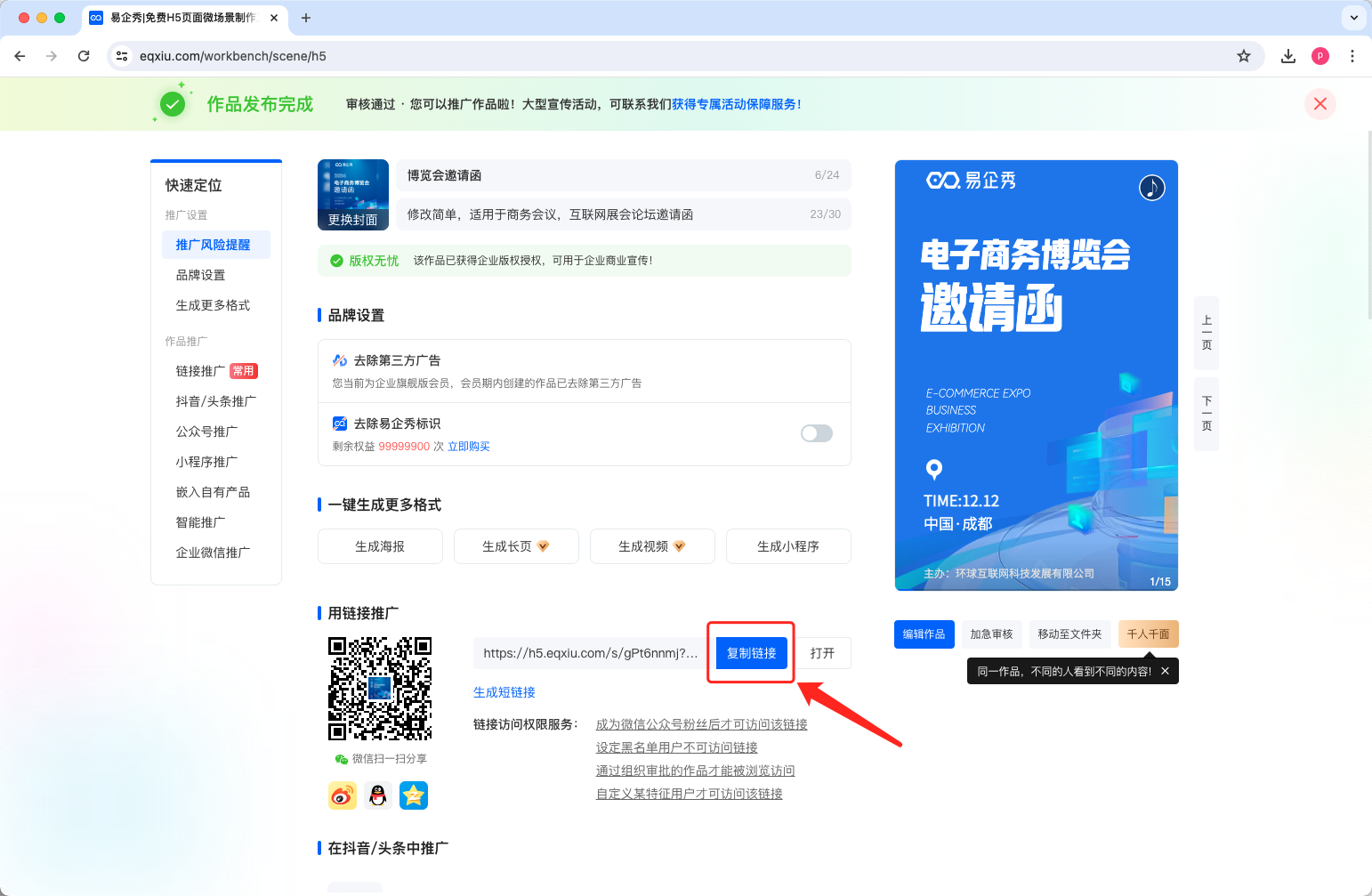Dismiss the 千人千面 tooltip
The height and width of the screenshot is (896, 1372).
click(x=1165, y=671)
